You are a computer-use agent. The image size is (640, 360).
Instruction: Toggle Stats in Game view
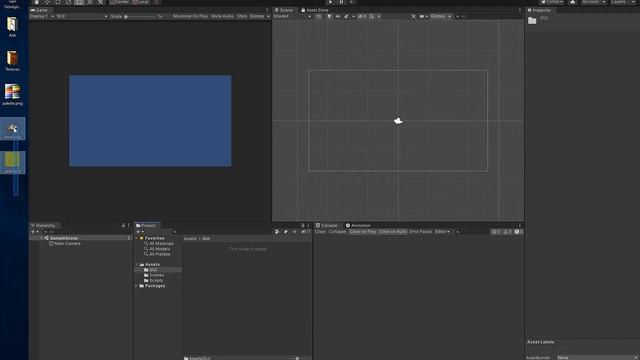click(x=242, y=16)
